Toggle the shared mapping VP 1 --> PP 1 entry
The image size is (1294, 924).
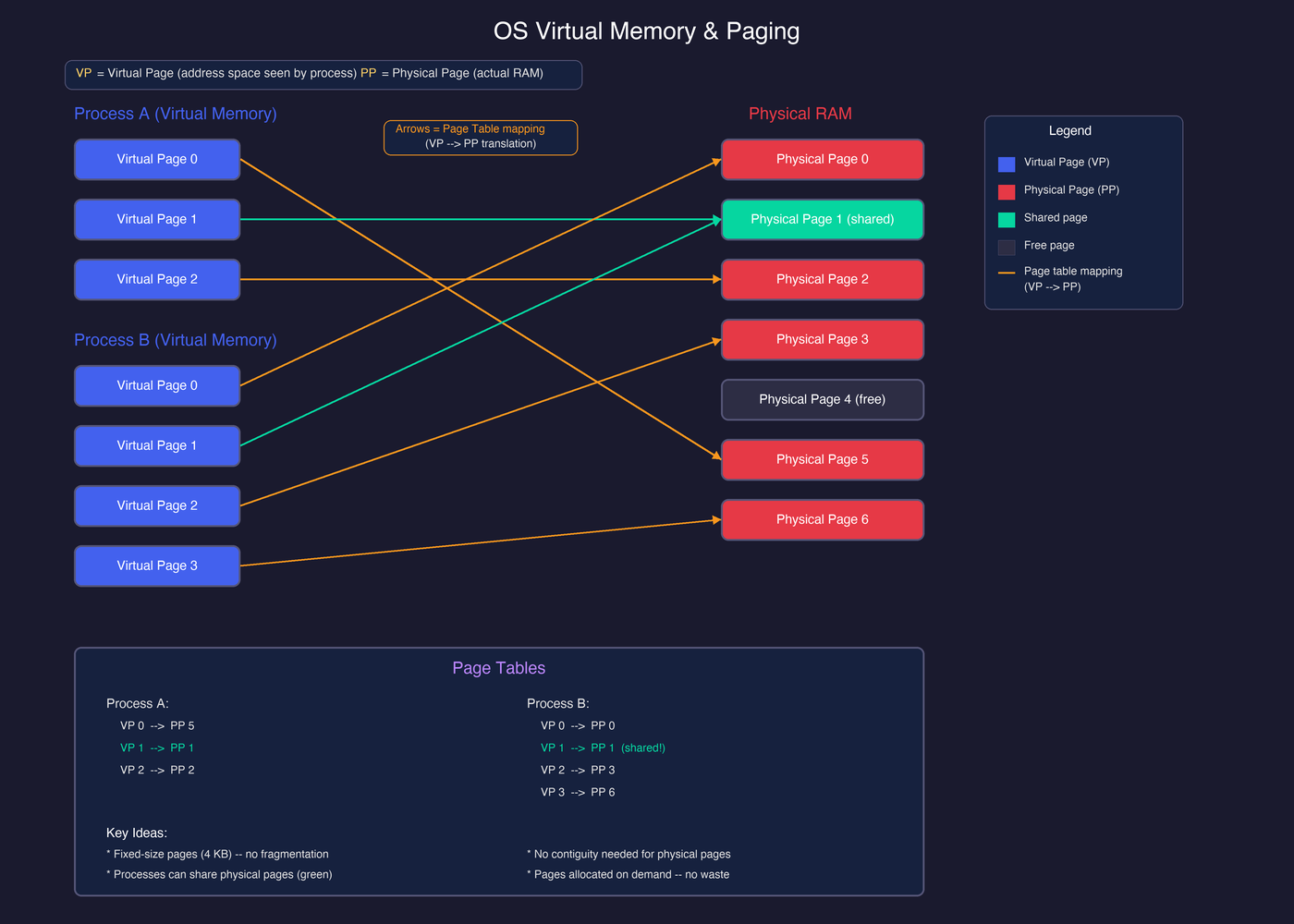[x=157, y=748]
